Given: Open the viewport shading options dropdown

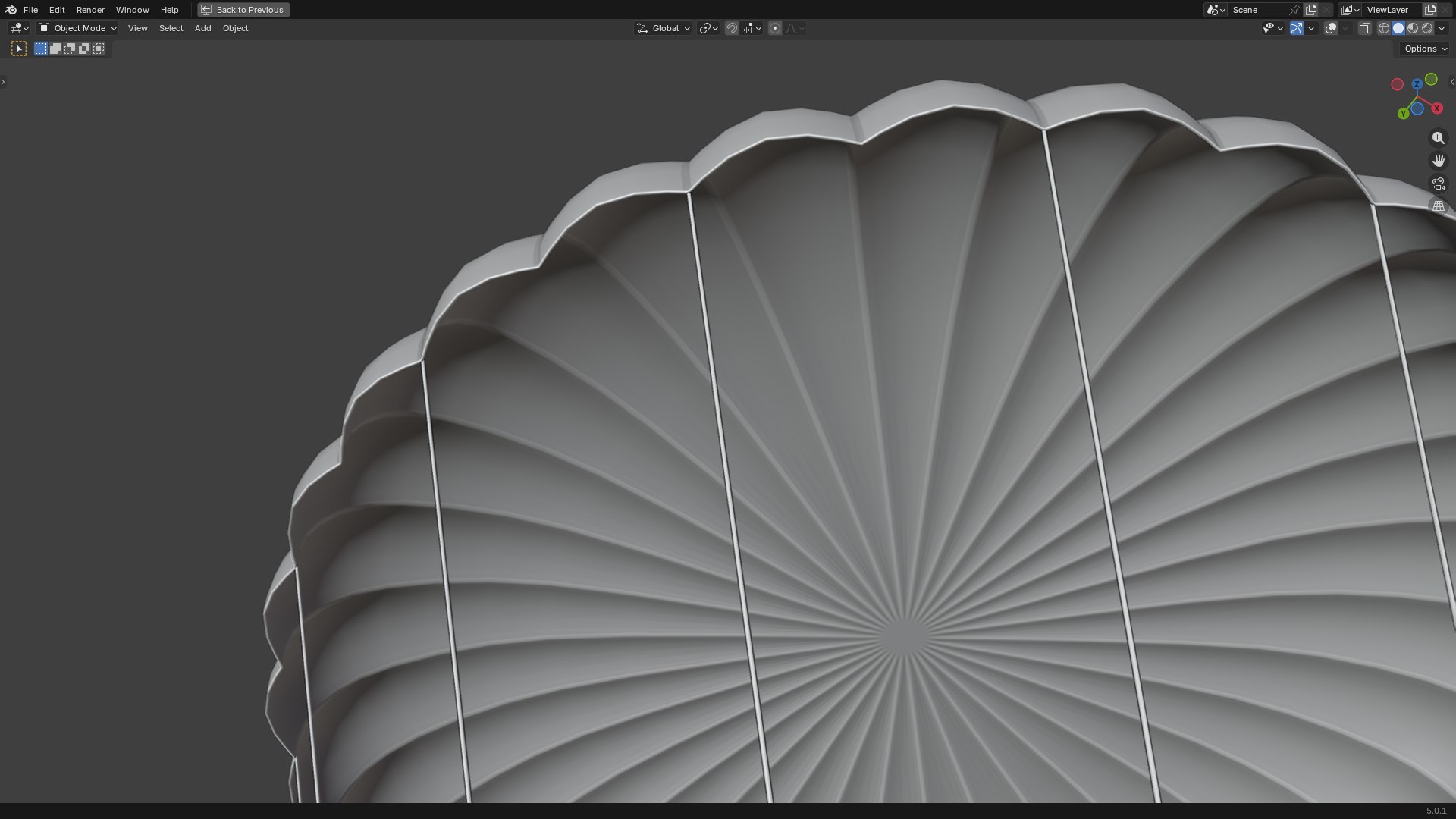Looking at the screenshot, I should [x=1442, y=28].
